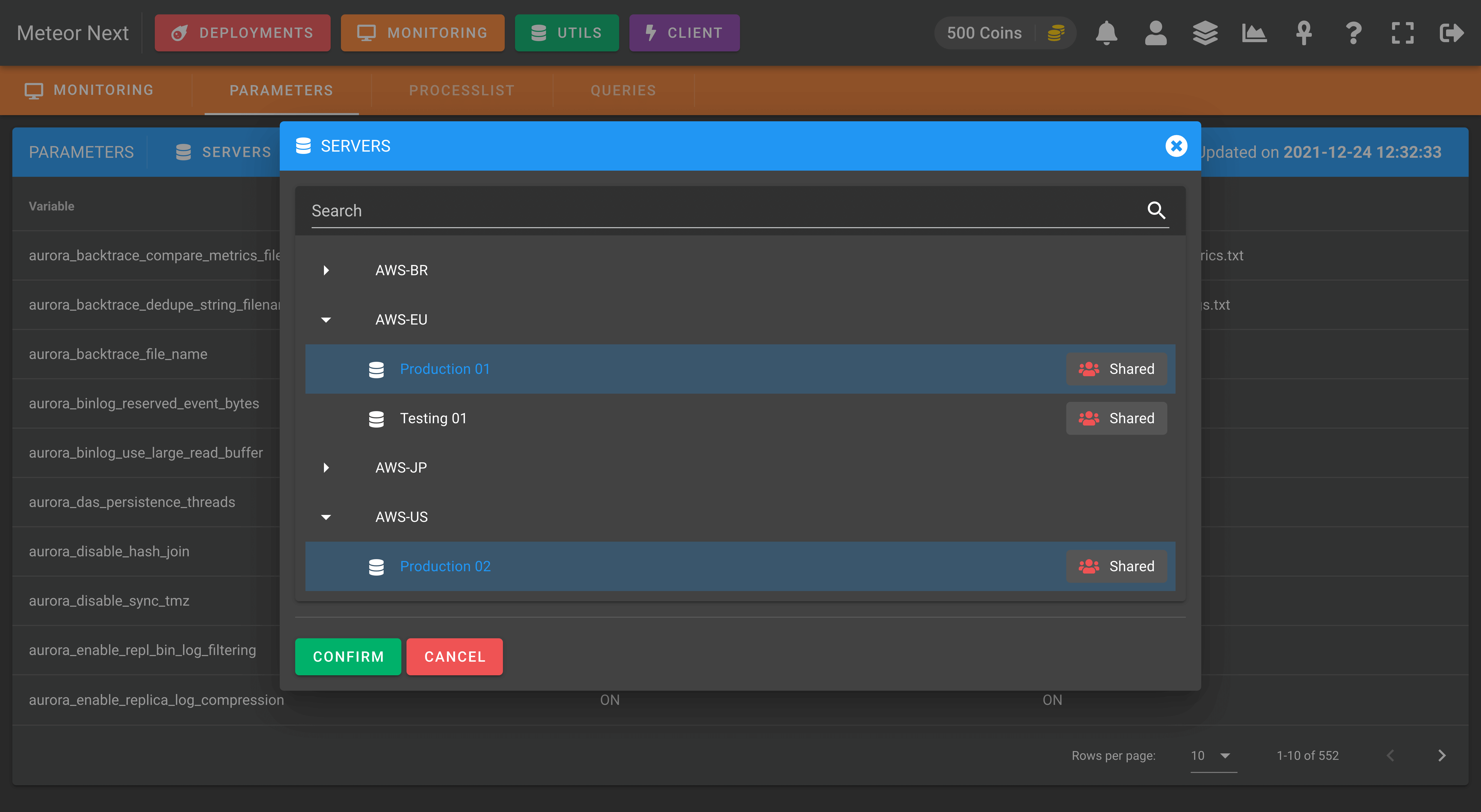This screenshot has height=812, width=1481.
Task: Sort by the Variable column header
Action: point(51,206)
